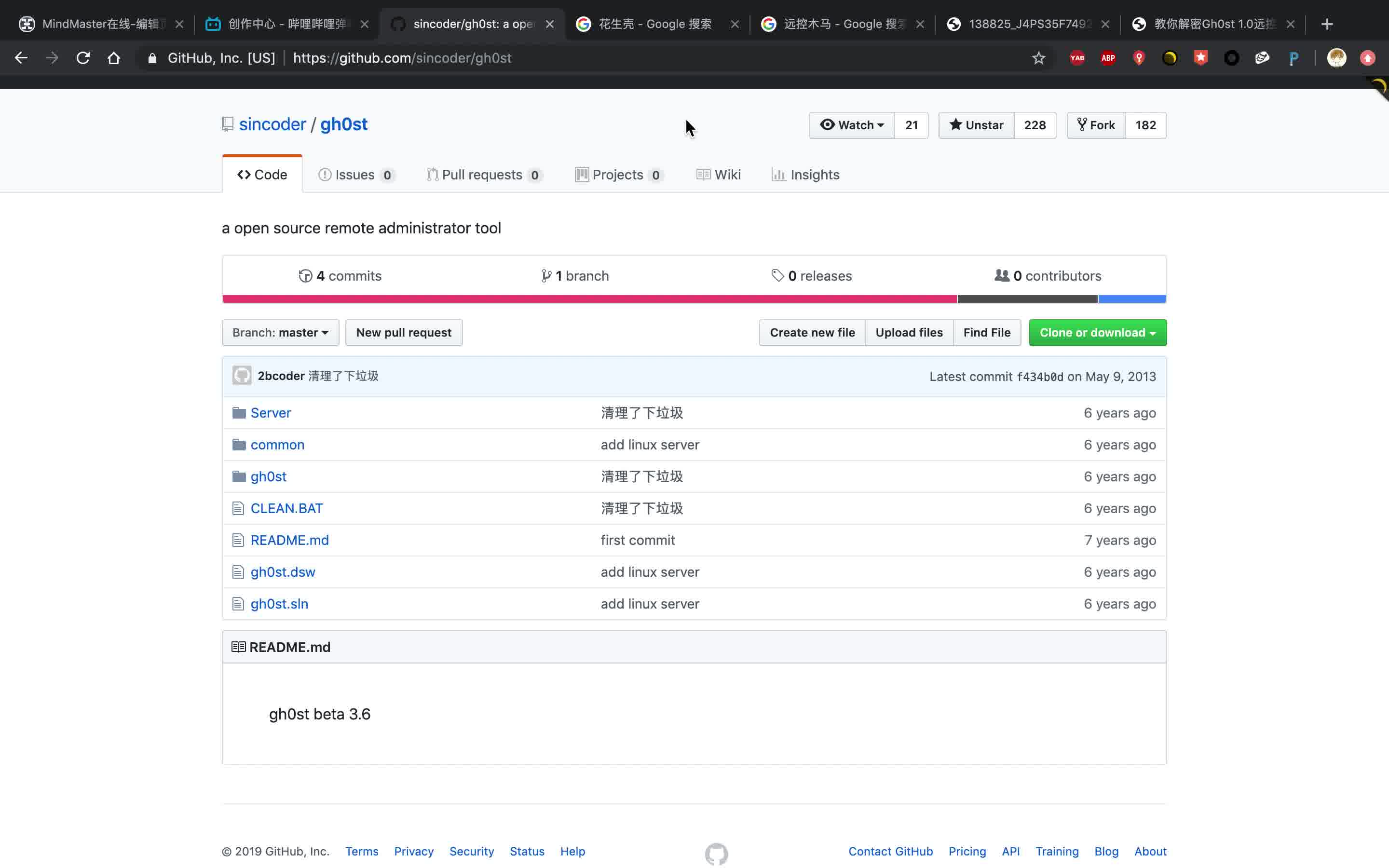View the 0 releases page
This screenshot has width=1389, height=868.
(812, 276)
